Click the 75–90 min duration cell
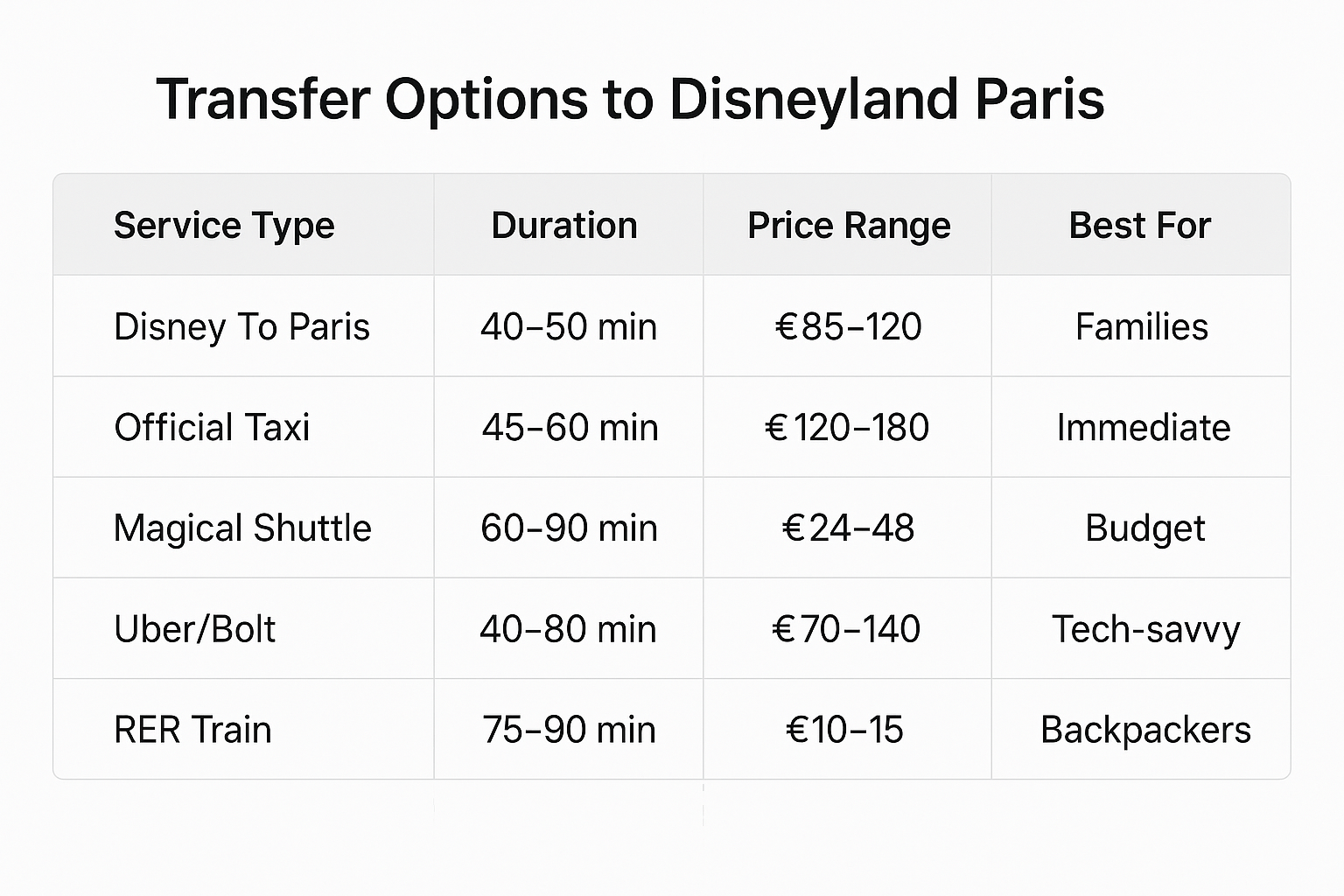The height and width of the screenshot is (896, 1344). pyautogui.click(x=569, y=730)
